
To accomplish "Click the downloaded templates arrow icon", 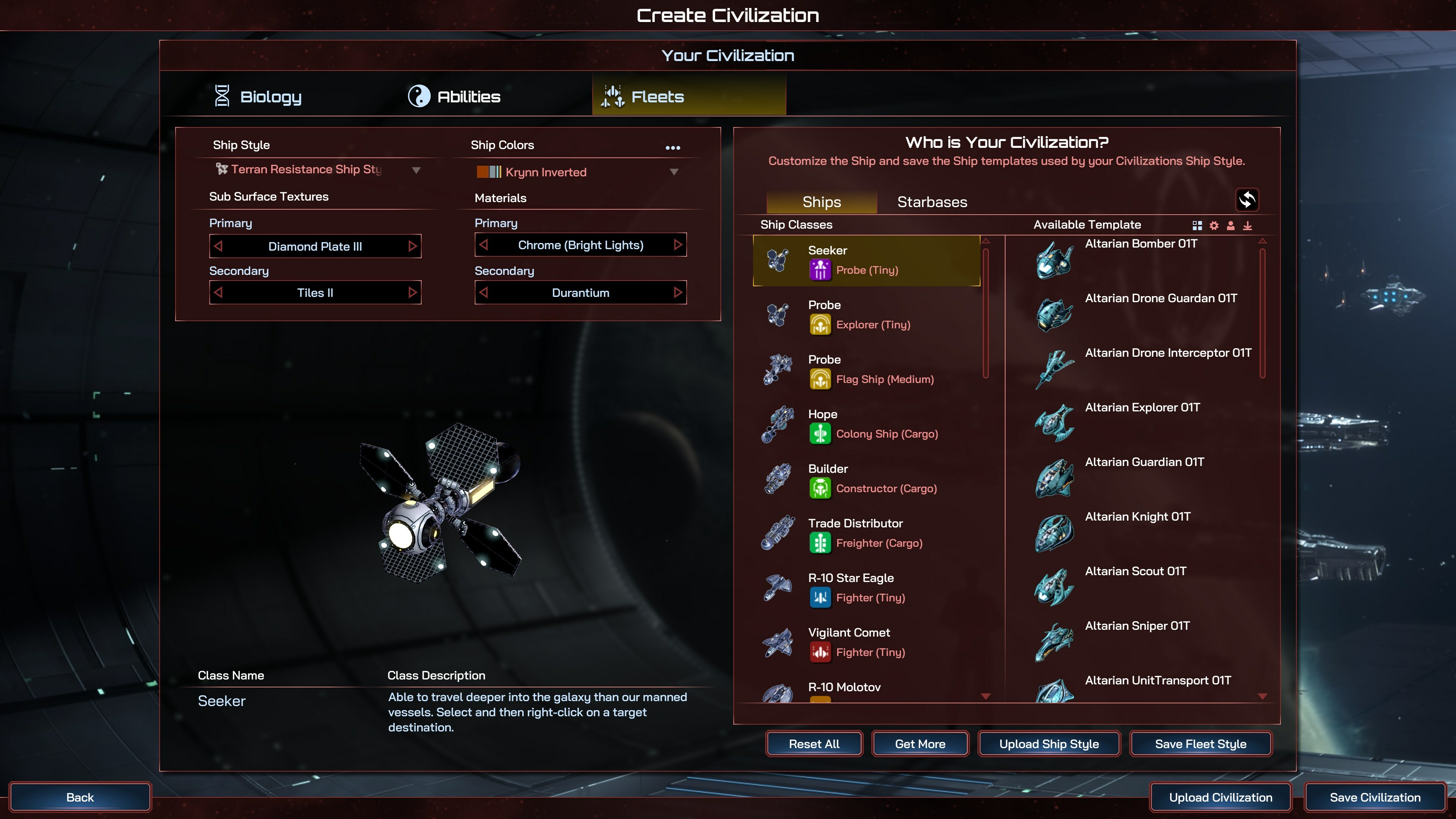I will tap(1247, 226).
